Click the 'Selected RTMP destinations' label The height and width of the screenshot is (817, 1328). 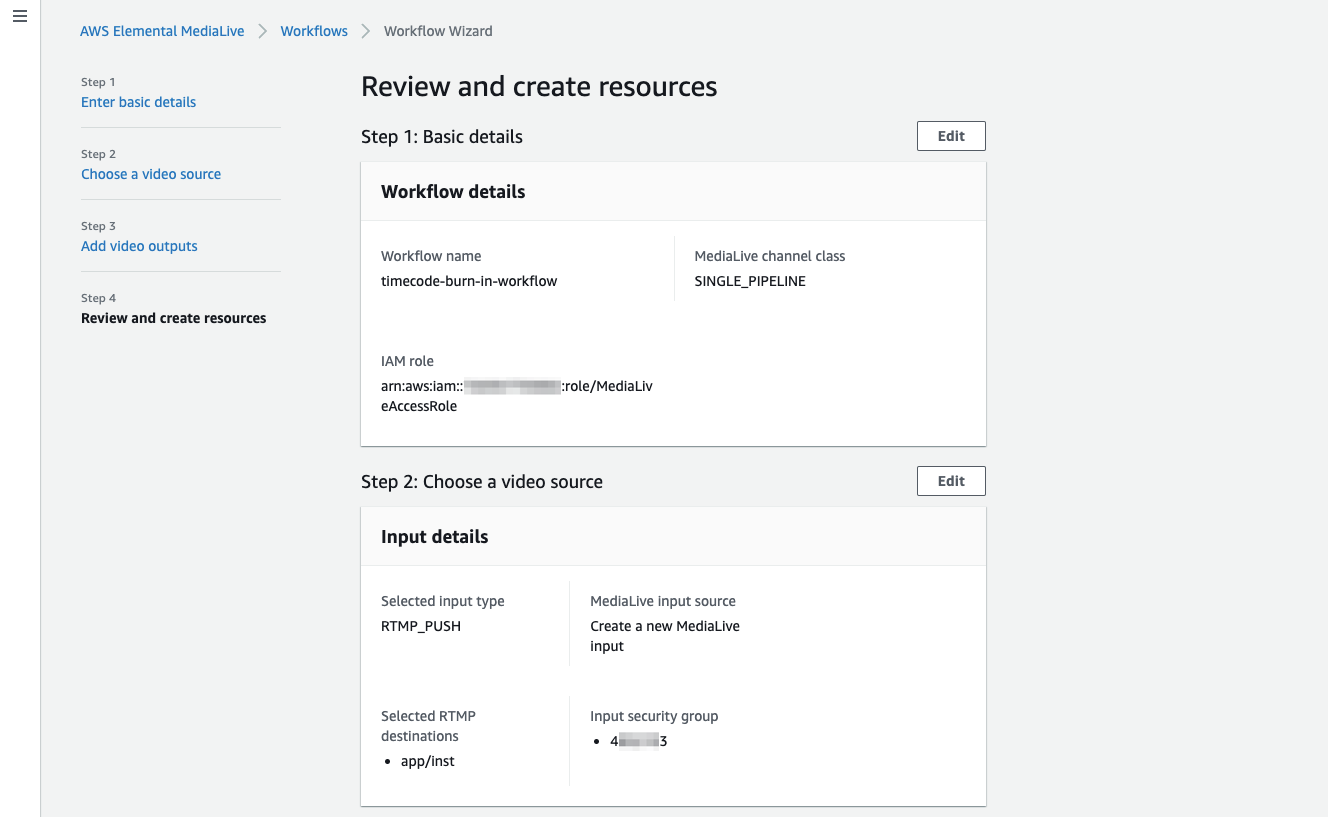[x=428, y=726]
